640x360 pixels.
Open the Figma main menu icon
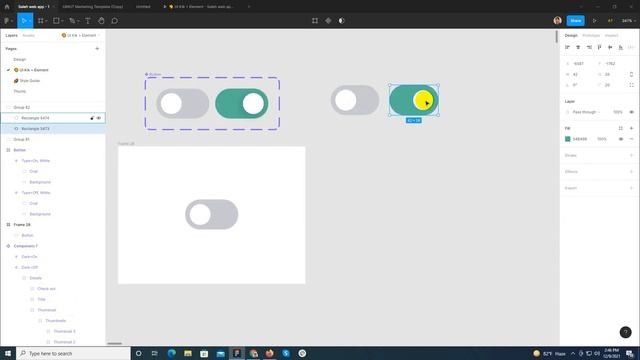tap(7, 20)
